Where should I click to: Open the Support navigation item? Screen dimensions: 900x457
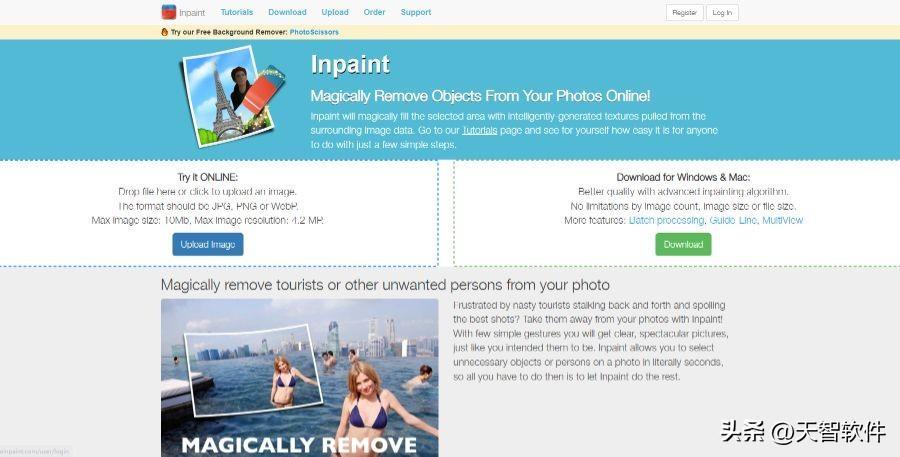pyautogui.click(x=416, y=12)
